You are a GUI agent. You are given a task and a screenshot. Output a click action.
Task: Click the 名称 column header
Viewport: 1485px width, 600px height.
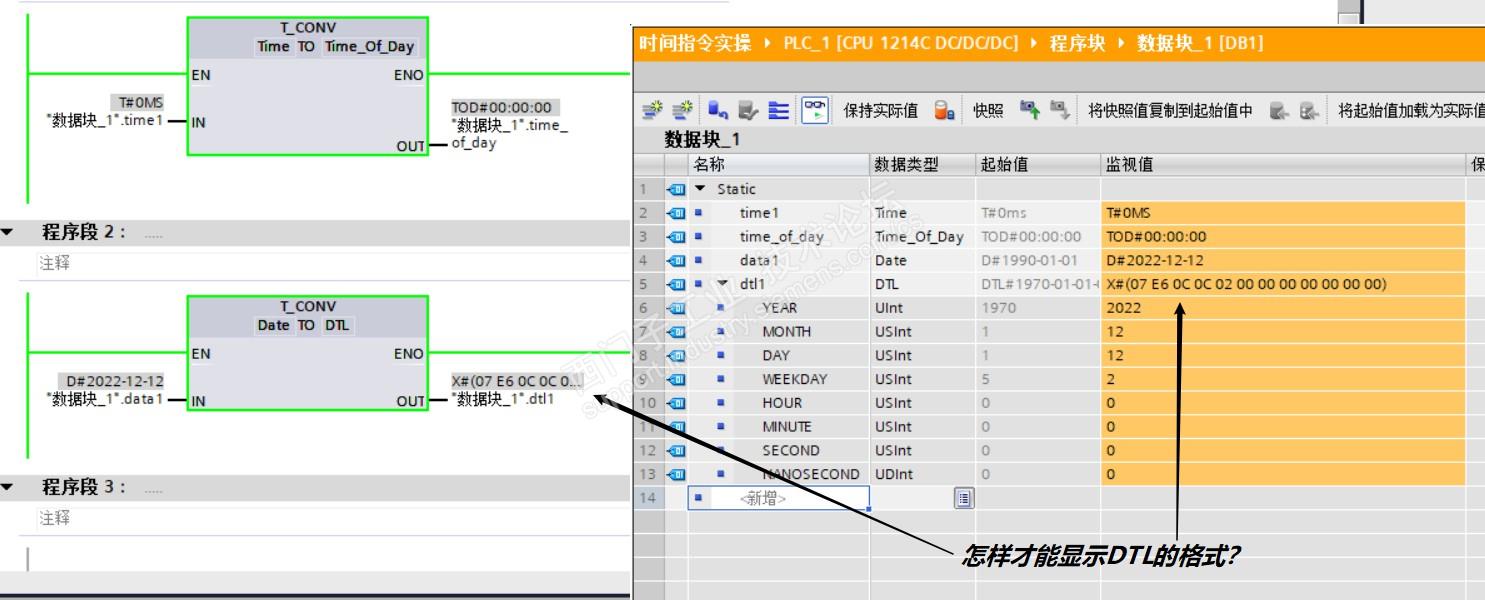[x=779, y=165]
